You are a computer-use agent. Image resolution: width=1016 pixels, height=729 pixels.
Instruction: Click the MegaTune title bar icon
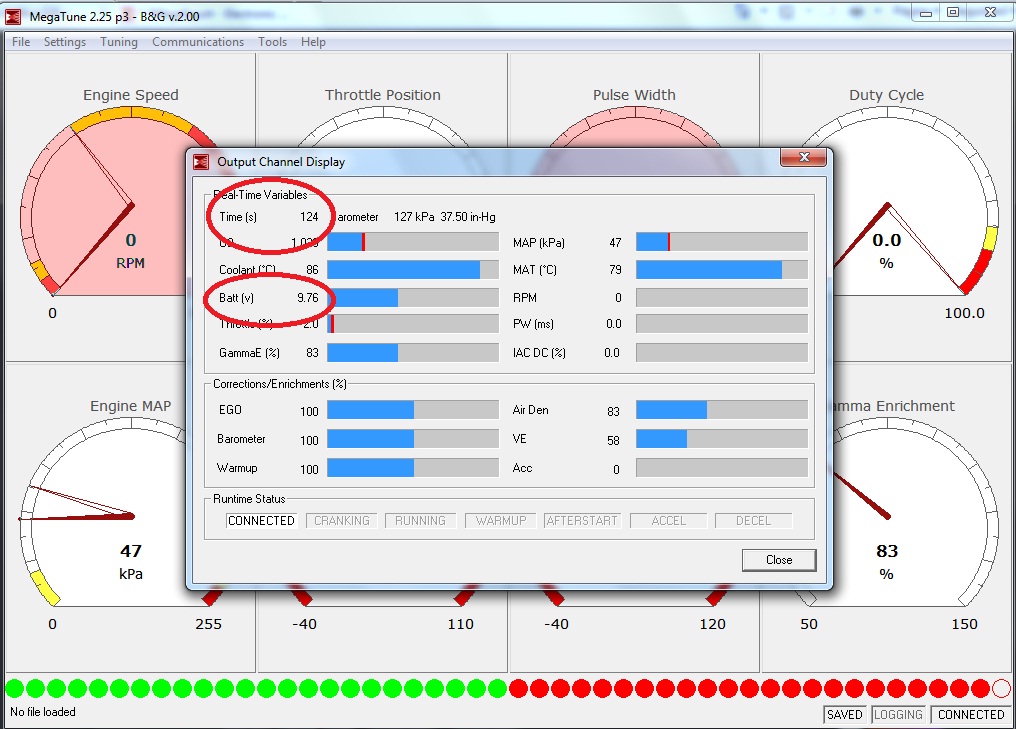tap(13, 14)
